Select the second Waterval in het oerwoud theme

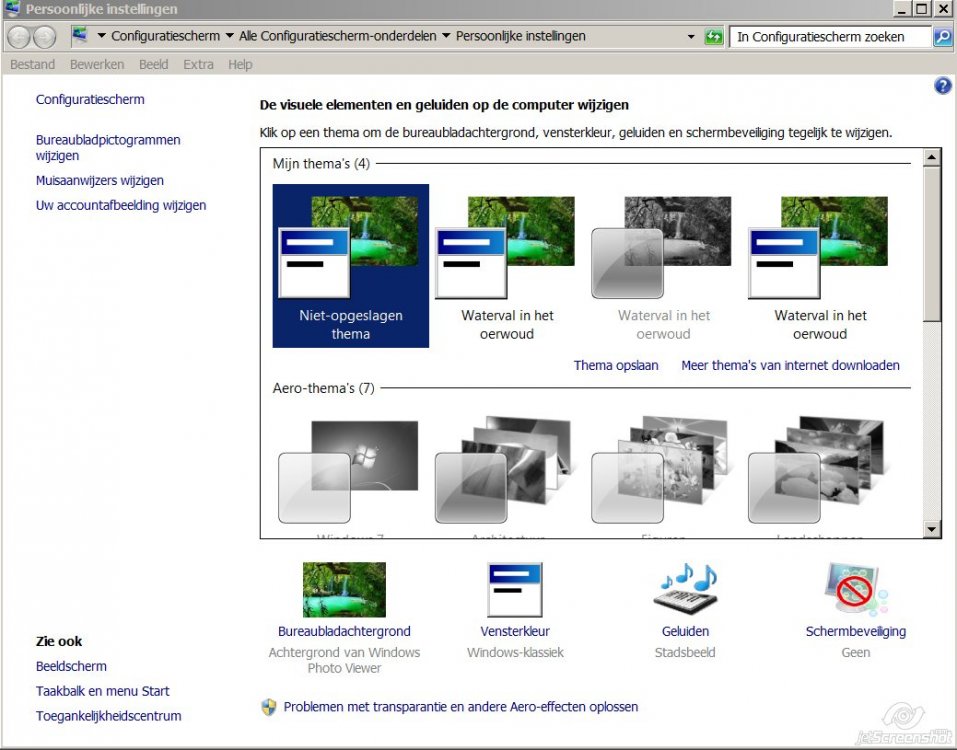[x=507, y=266]
